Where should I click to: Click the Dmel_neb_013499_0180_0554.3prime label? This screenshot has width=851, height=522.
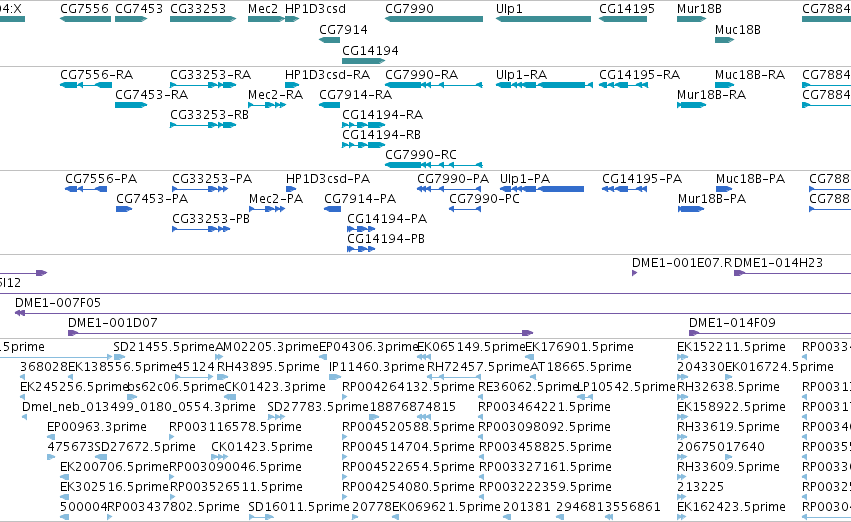139,407
